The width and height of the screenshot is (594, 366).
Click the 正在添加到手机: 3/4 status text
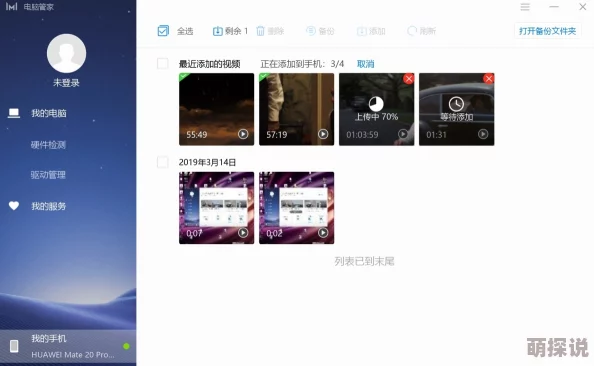[x=302, y=64]
